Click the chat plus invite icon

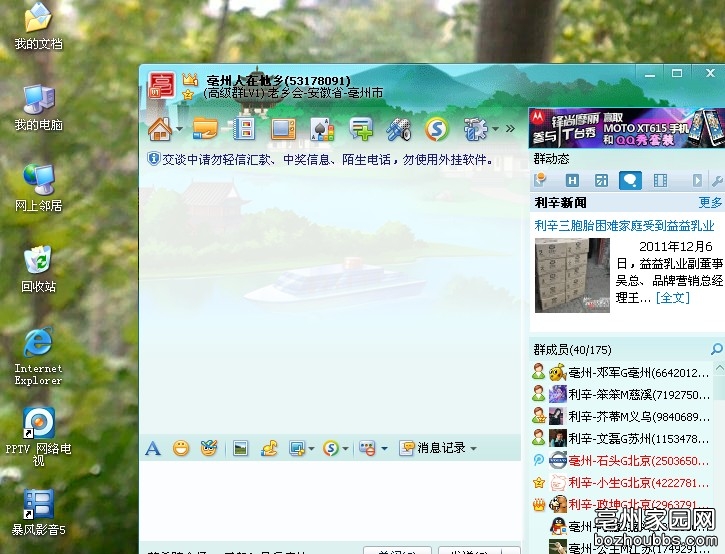(361, 129)
